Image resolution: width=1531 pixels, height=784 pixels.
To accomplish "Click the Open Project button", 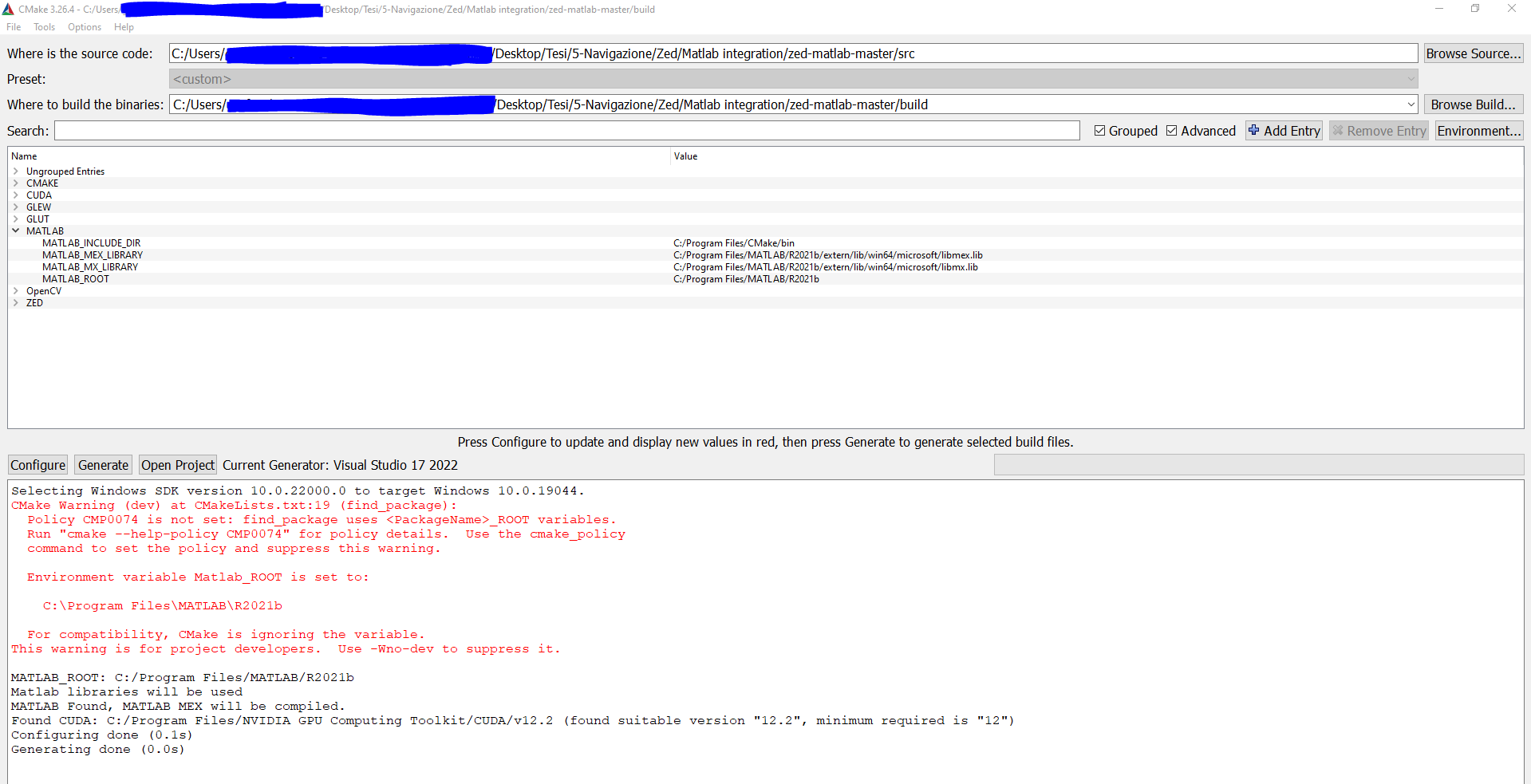I will (178, 465).
